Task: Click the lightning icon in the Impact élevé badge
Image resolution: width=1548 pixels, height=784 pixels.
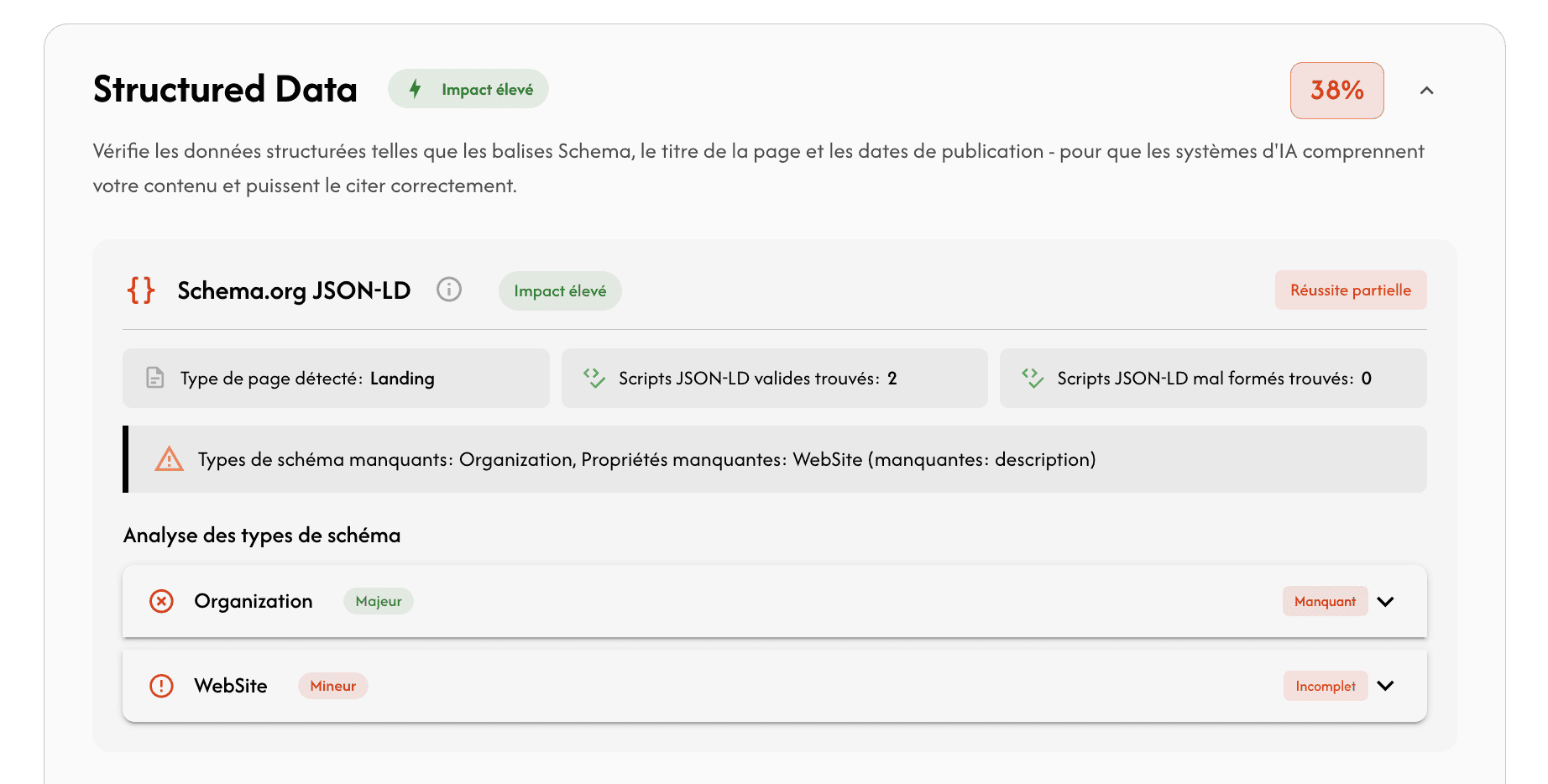Action: [414, 87]
